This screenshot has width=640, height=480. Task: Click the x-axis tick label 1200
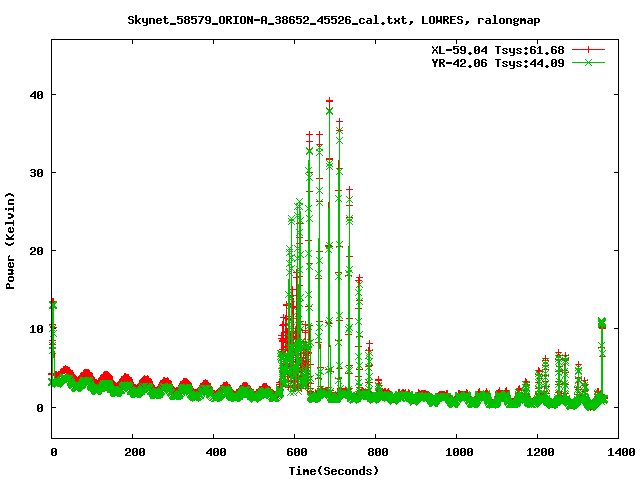(x=540, y=452)
